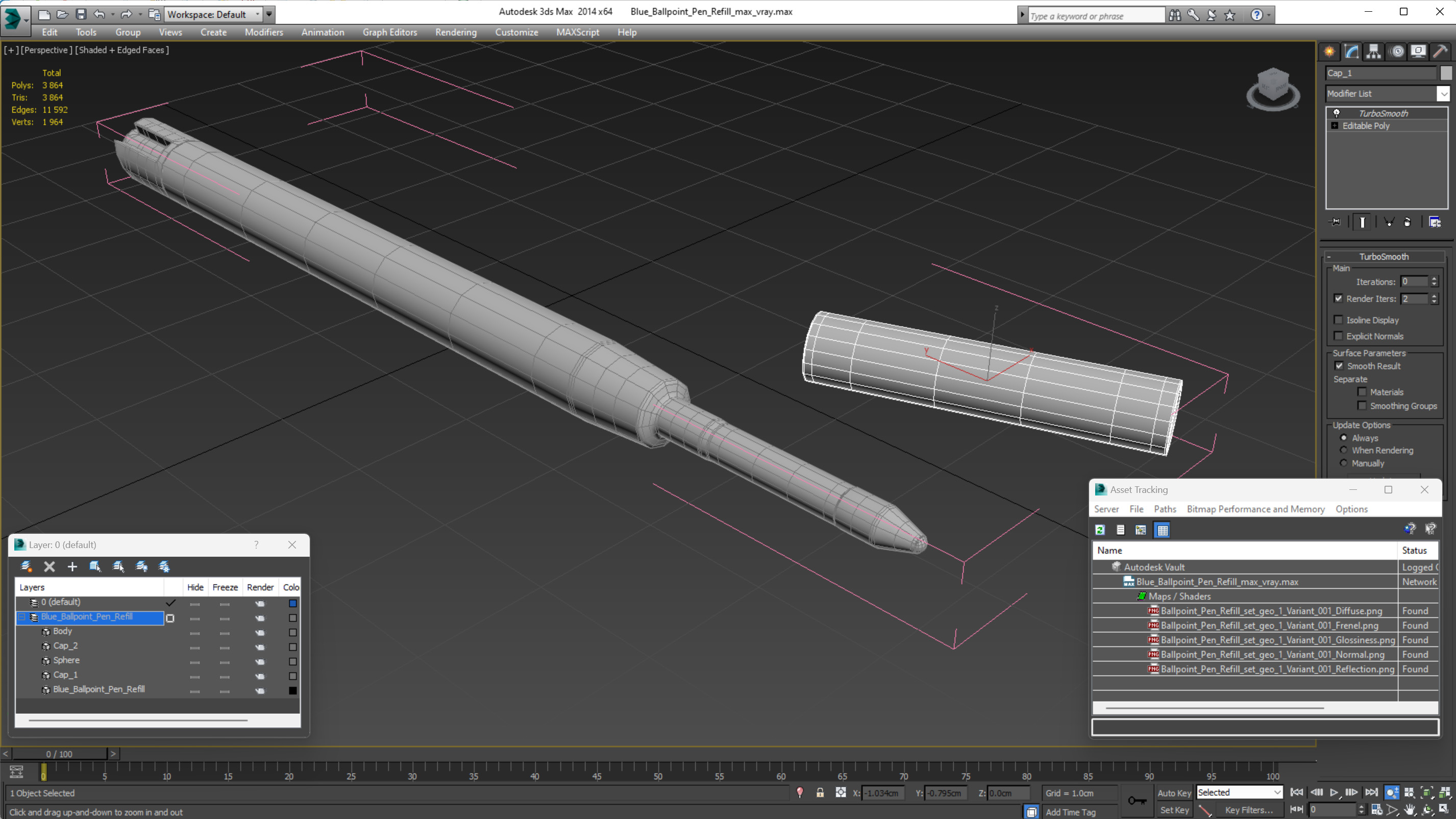
Task: Click the Save File icon in quick access toolbar
Action: [x=81, y=14]
